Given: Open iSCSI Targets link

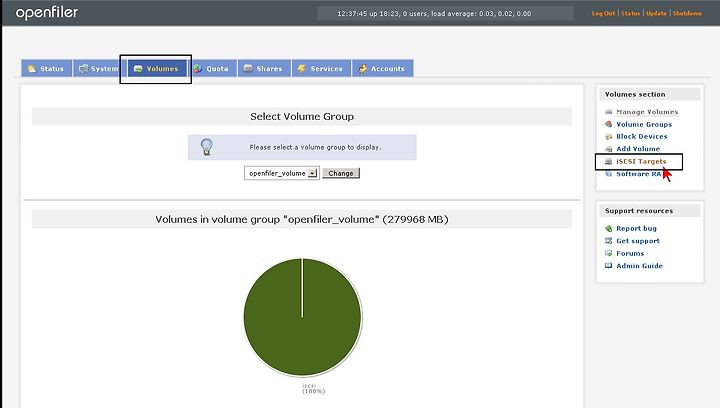Looking at the screenshot, I should coord(641,161).
